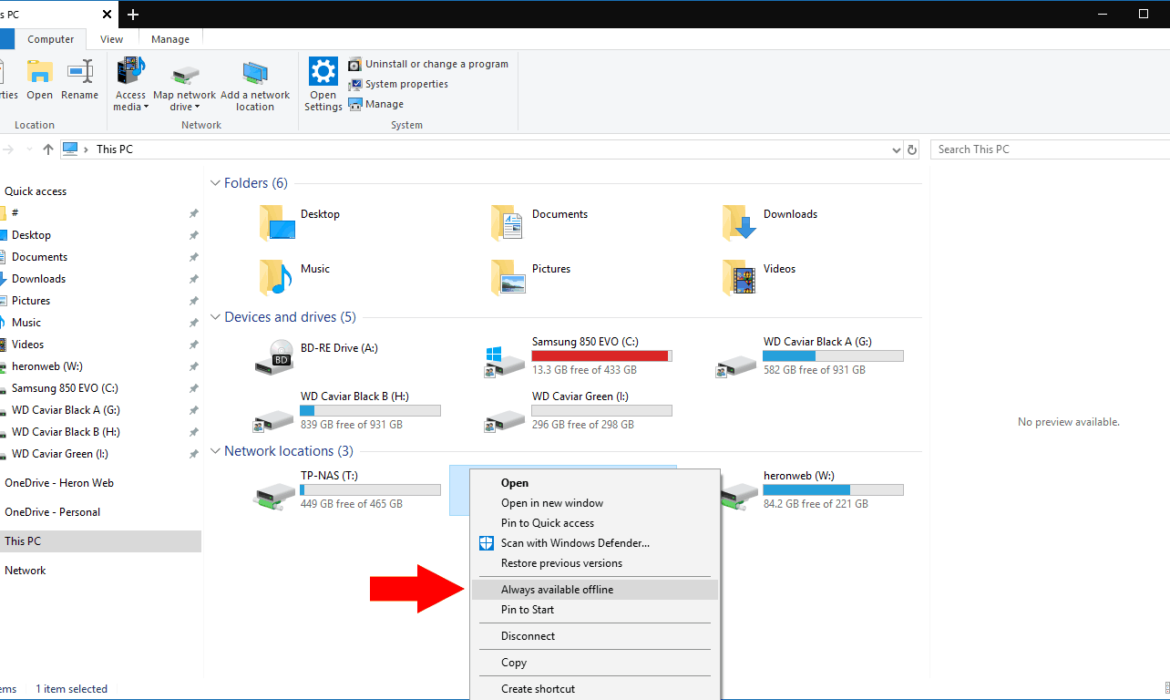1170x700 pixels.
Task: Collapse the Folders (6) group
Action: (215, 184)
